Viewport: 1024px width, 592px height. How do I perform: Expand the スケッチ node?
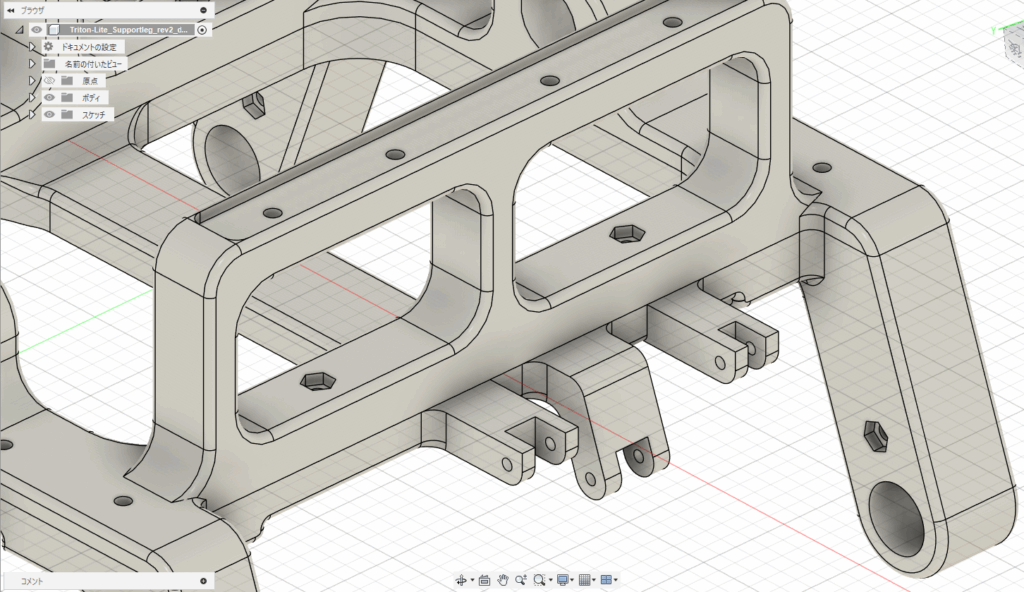(x=32, y=114)
